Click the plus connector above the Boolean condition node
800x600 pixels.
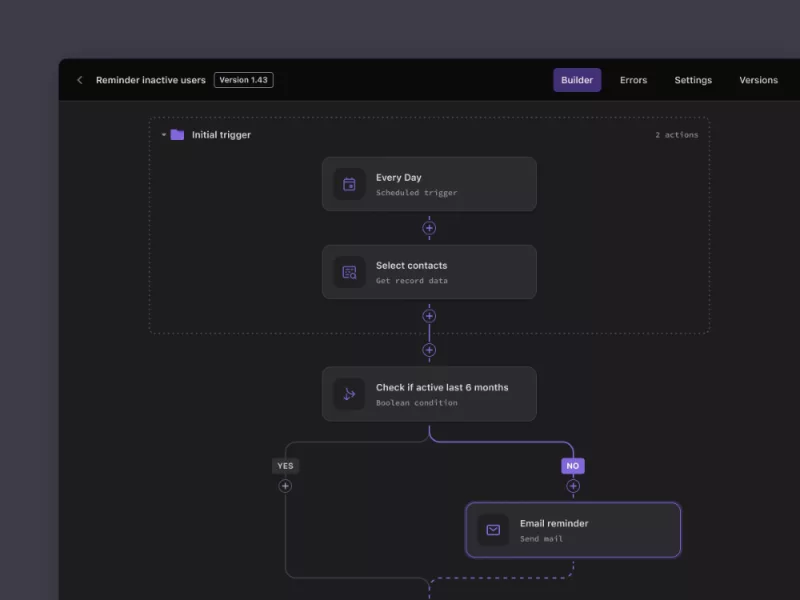click(x=429, y=350)
